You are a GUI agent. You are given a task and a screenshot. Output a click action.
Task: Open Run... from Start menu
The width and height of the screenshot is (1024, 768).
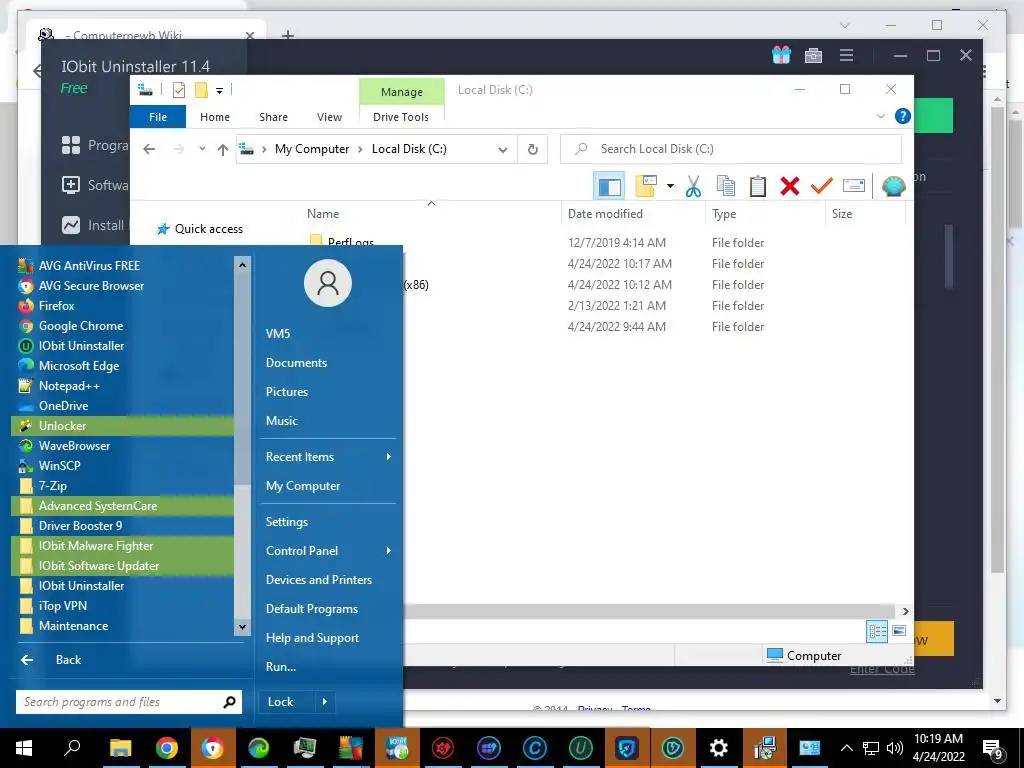[281, 667]
